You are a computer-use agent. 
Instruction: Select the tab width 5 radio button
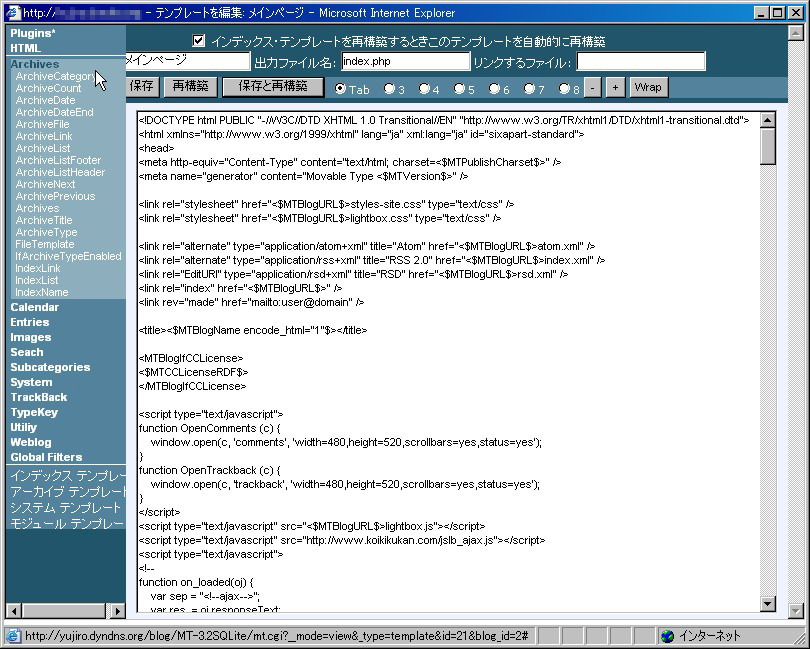point(459,88)
